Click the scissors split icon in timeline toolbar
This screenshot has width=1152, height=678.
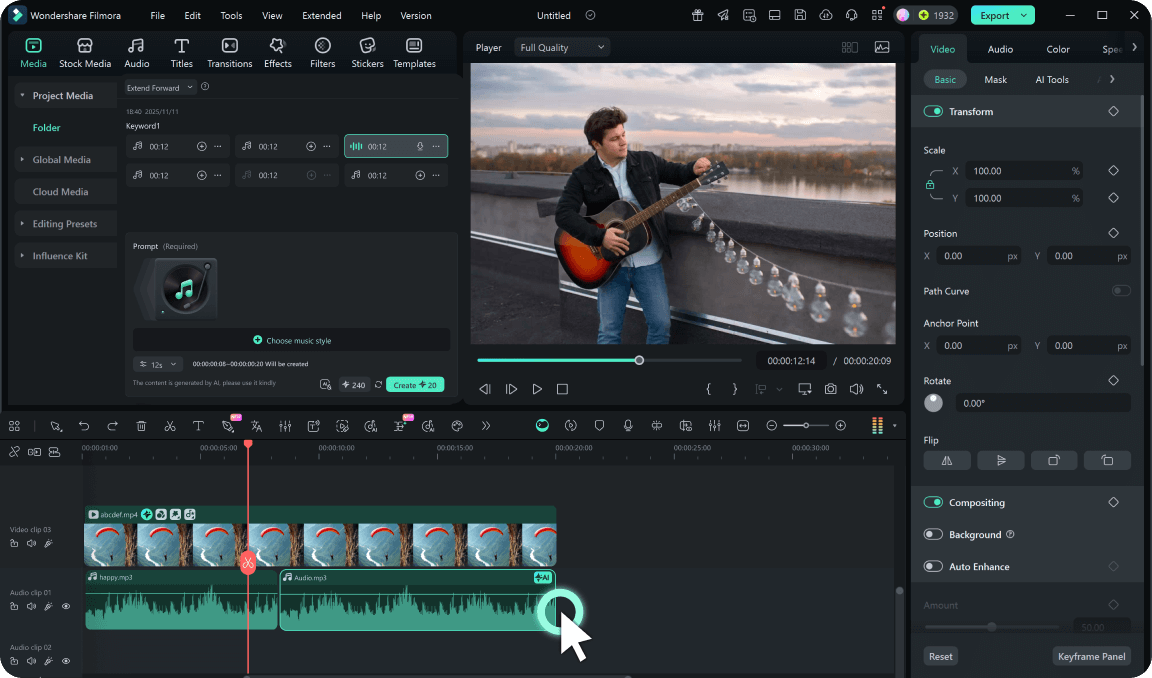pos(170,426)
